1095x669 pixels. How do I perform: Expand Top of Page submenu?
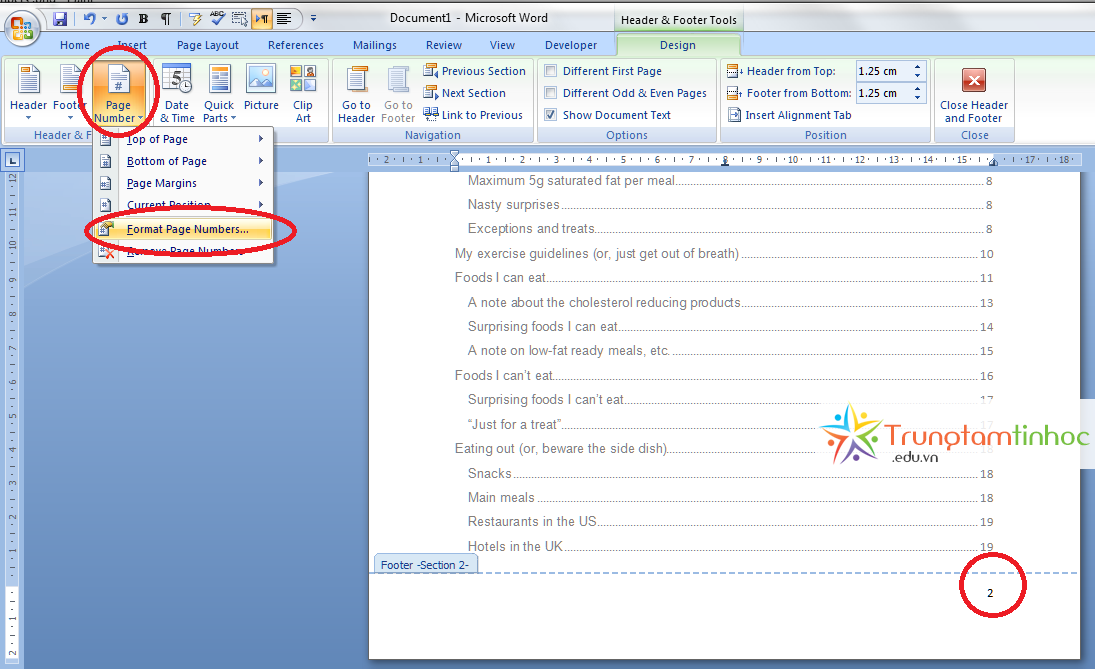point(182,139)
